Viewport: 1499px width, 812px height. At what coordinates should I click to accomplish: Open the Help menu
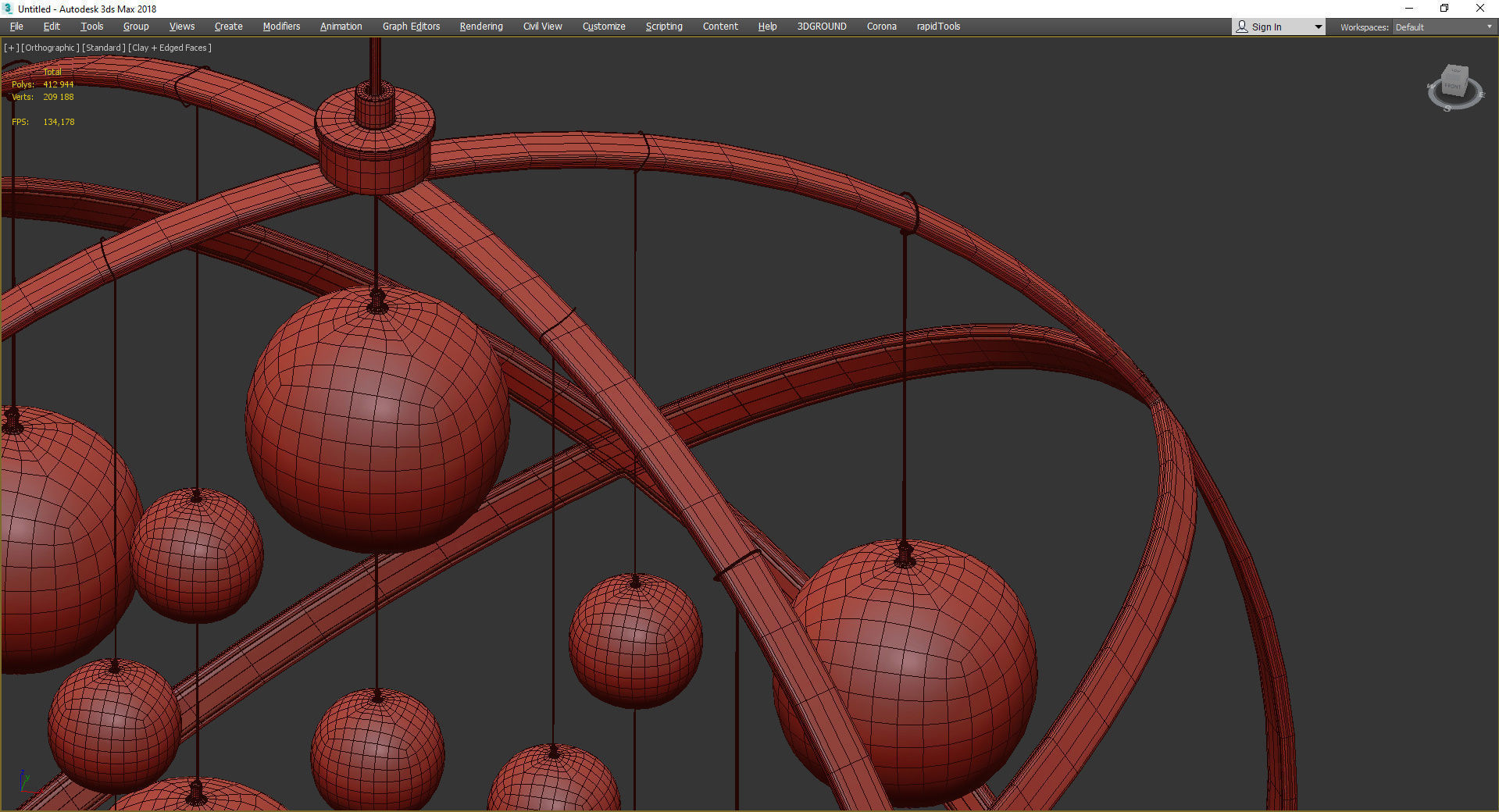click(767, 27)
